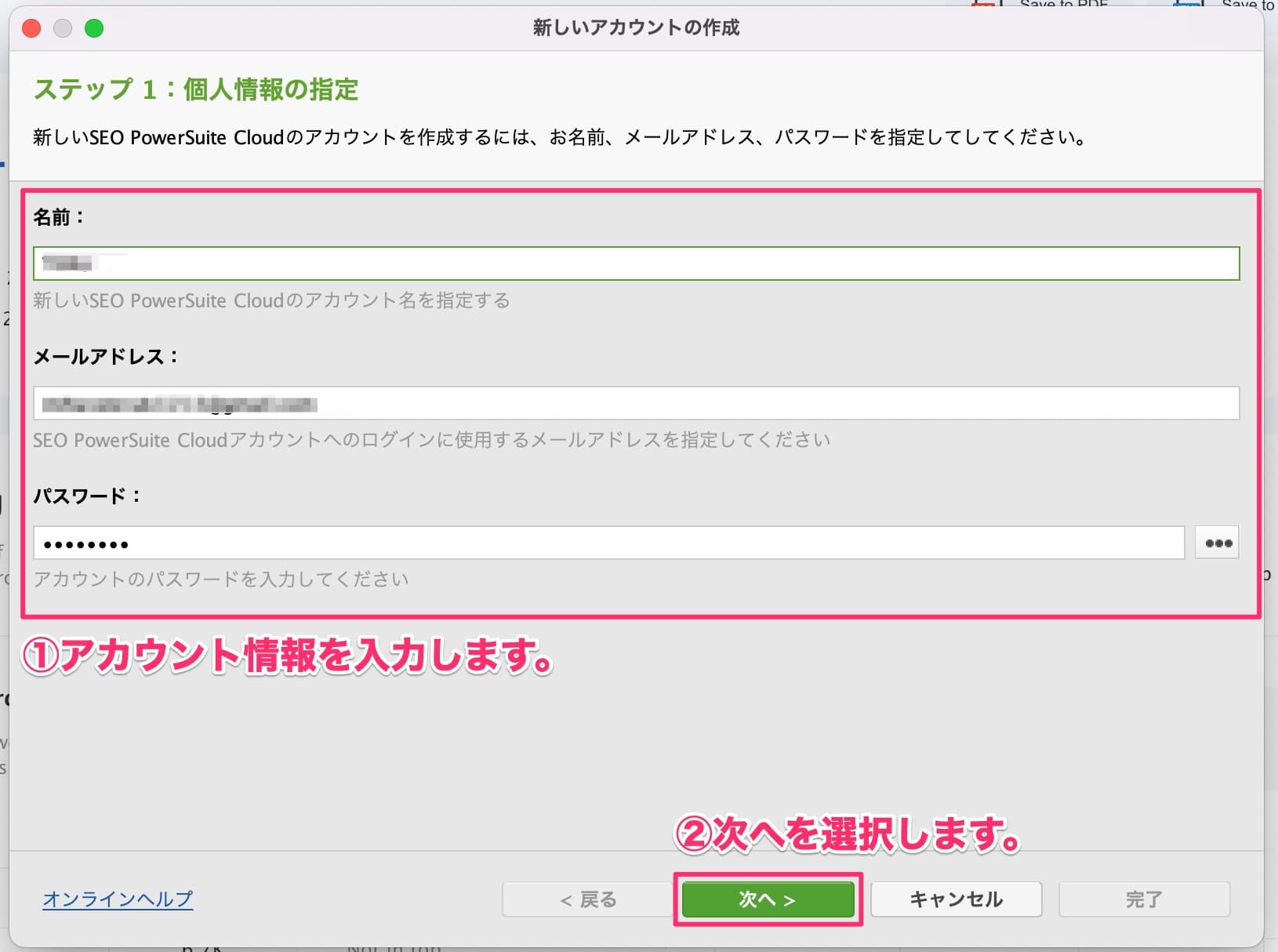Viewport: 1278px width, 952px height.
Task: Click the パスワード： label
Action: tap(87, 496)
